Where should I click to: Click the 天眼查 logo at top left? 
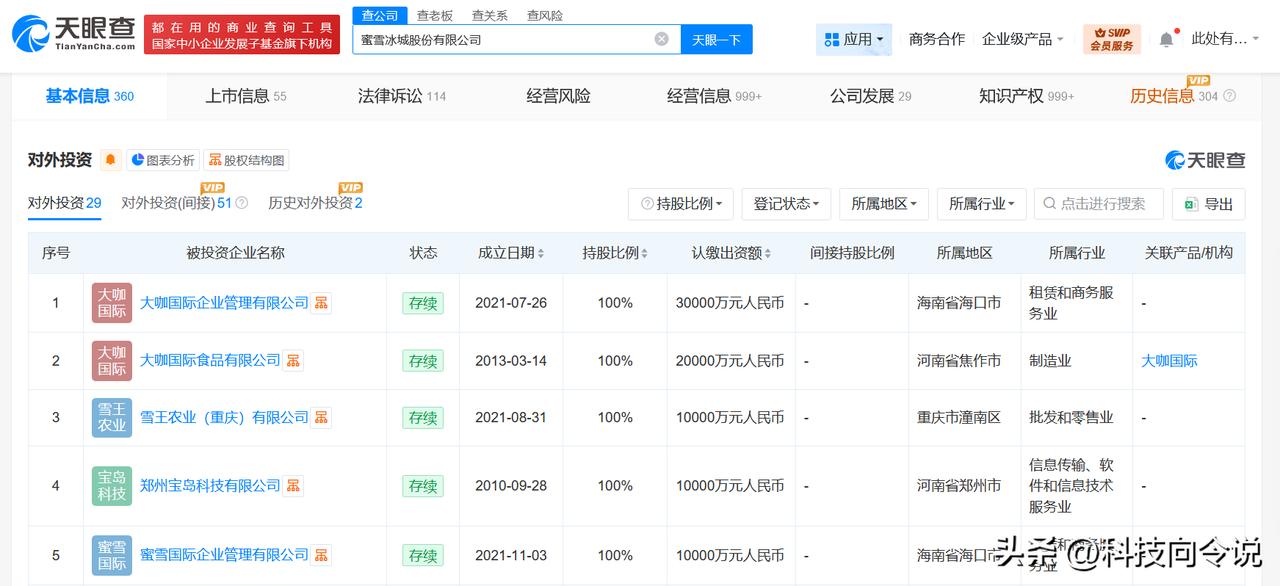(73, 34)
